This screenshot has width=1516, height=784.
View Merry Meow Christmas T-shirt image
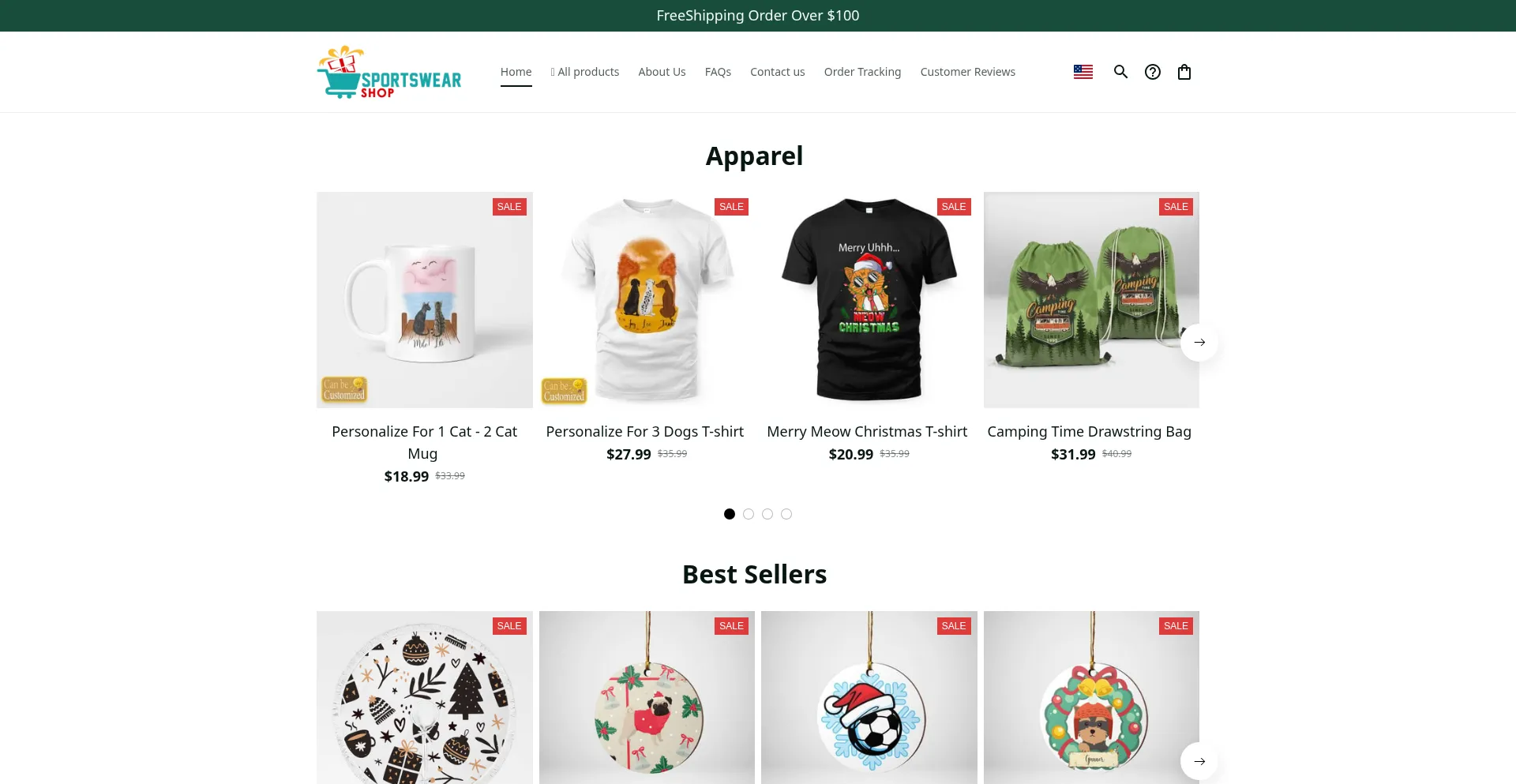(869, 300)
